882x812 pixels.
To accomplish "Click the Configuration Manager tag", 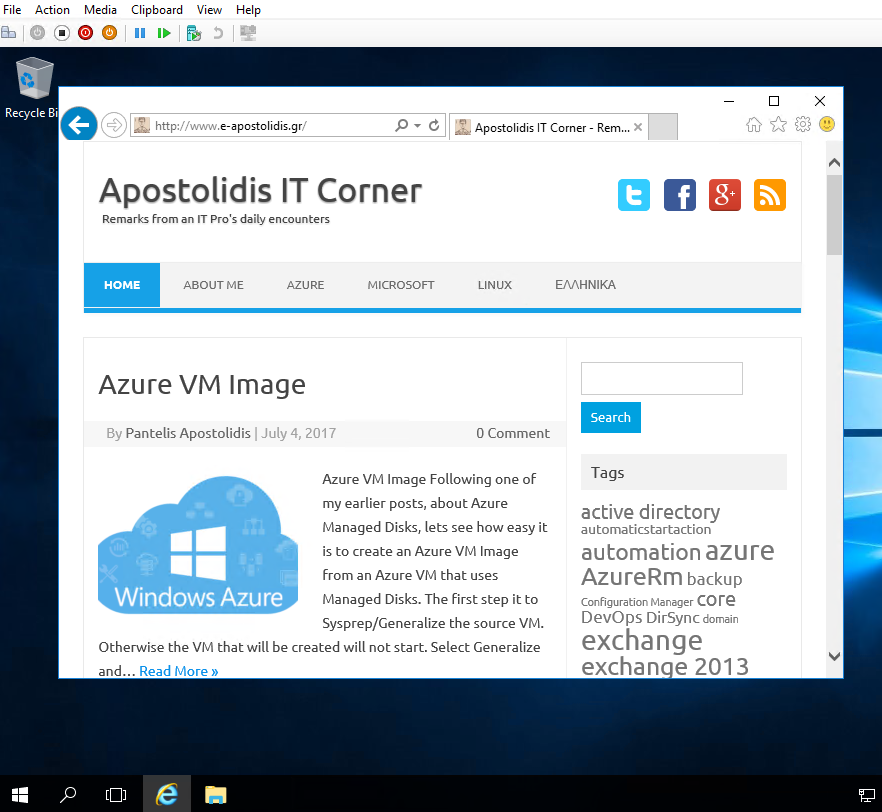I will click(637, 602).
